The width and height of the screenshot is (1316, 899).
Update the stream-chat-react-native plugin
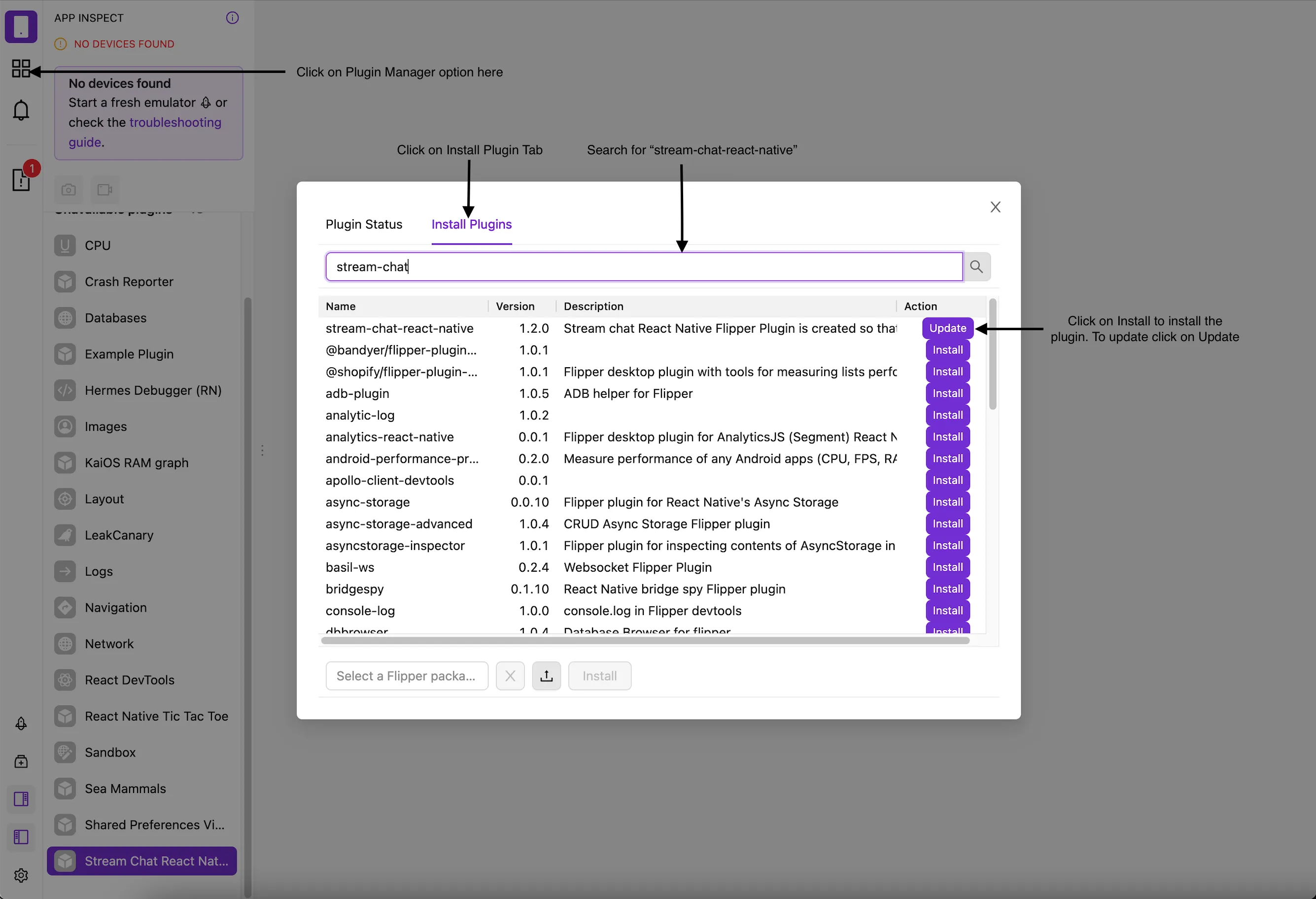[947, 328]
